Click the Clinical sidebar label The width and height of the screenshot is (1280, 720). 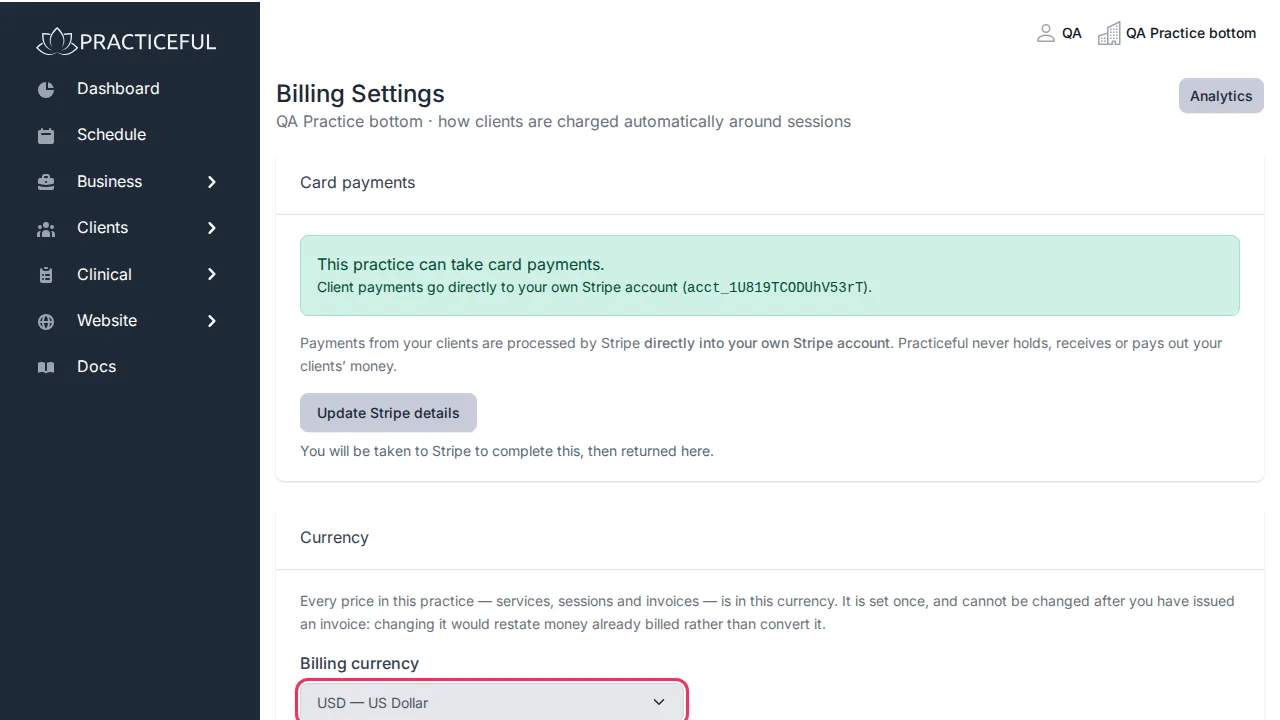coord(104,274)
